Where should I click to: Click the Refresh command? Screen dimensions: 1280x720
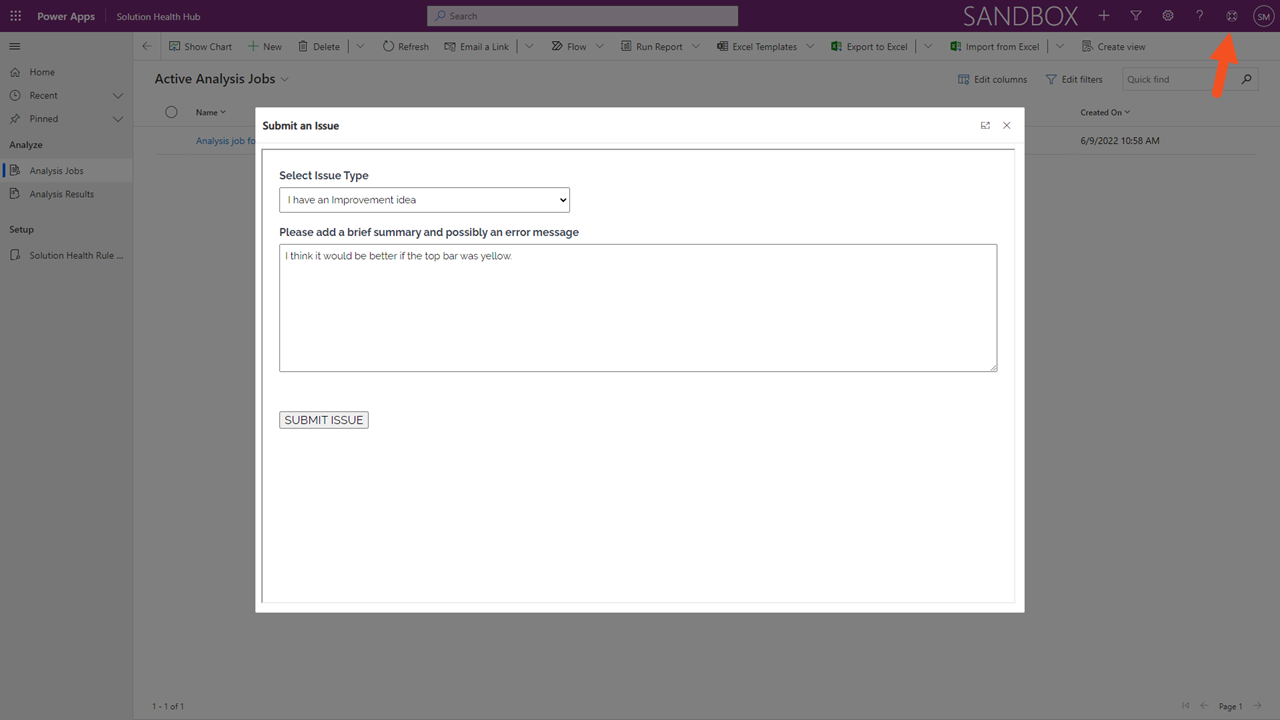click(x=405, y=46)
